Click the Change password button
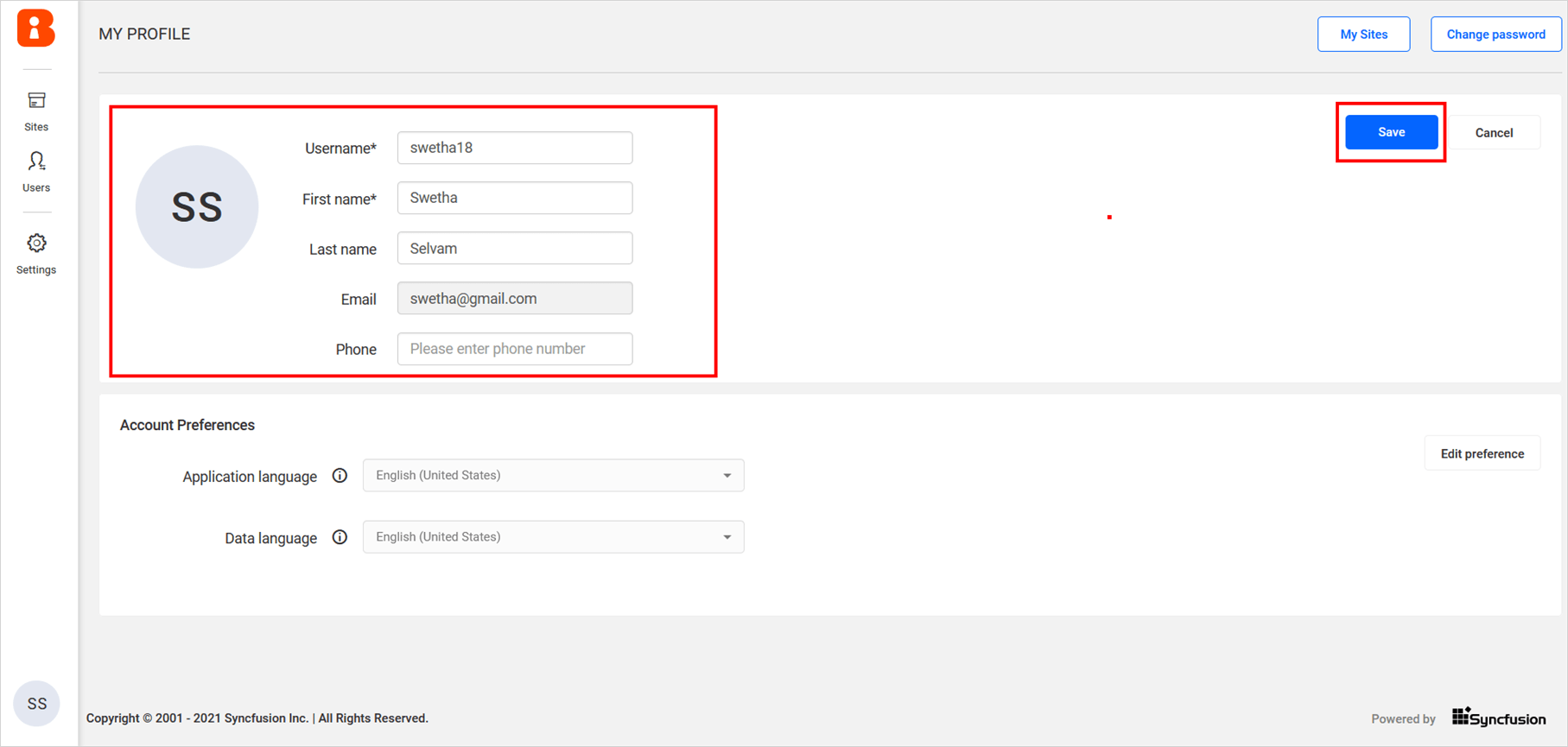 (x=1495, y=35)
